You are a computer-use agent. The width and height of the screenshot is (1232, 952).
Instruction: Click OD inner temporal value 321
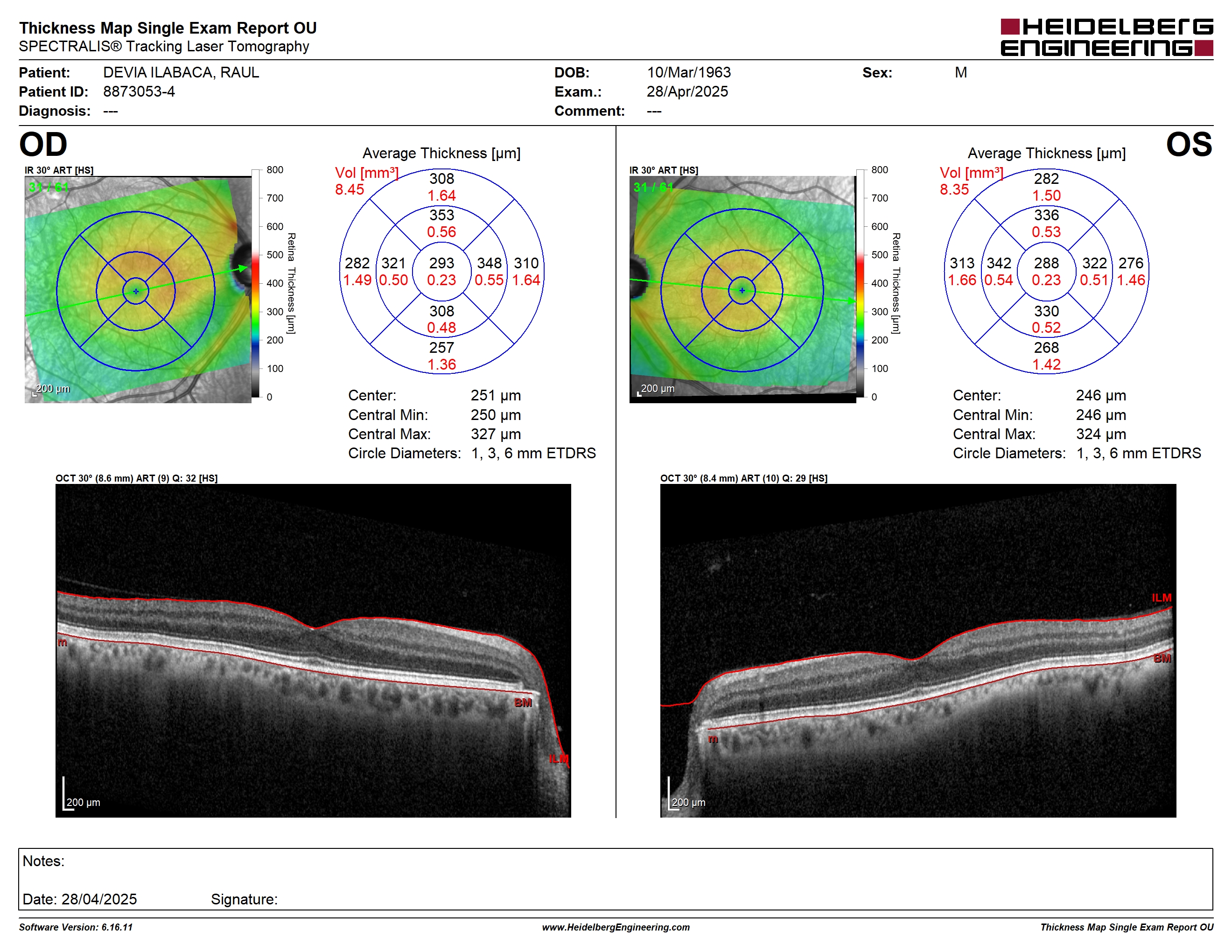pos(394,263)
